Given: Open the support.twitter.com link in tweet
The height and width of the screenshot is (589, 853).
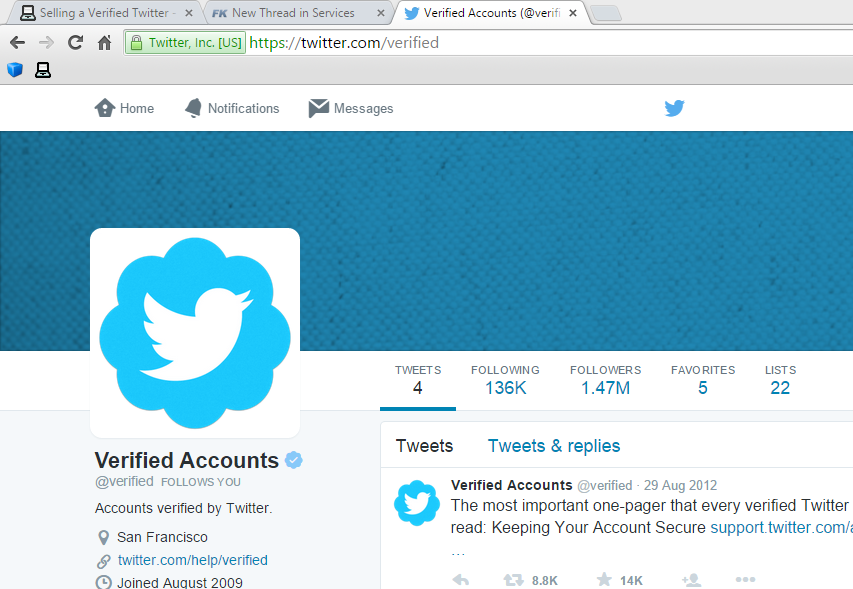Looking at the screenshot, I should 782,528.
